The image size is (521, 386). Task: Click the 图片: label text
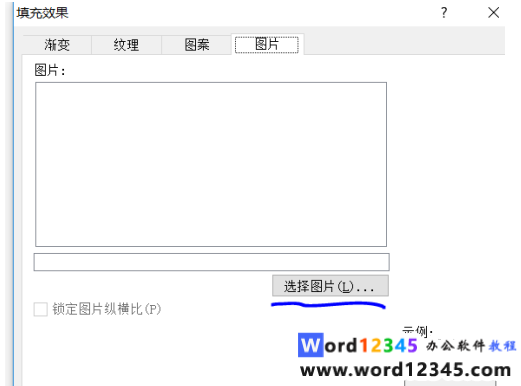pos(50,70)
